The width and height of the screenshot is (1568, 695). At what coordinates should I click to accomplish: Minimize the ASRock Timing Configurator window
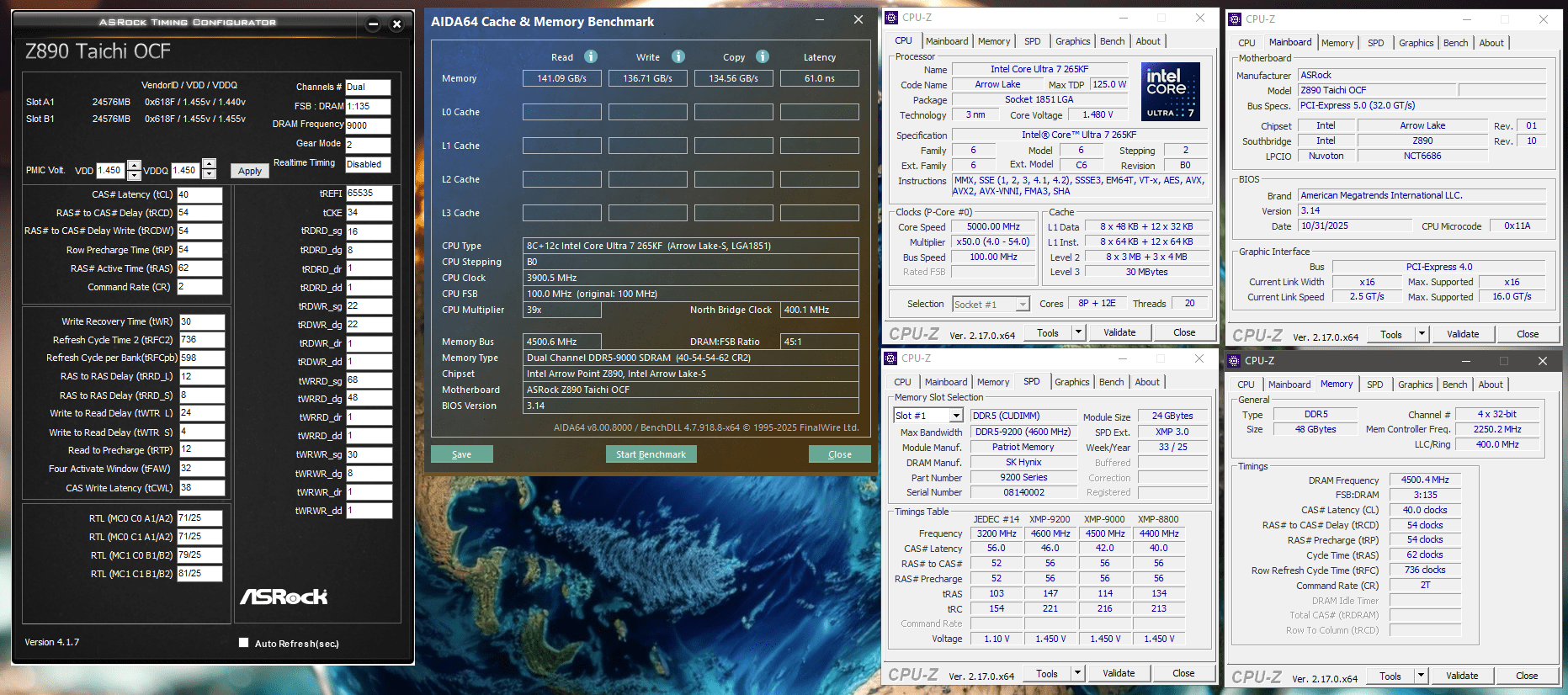point(373,24)
